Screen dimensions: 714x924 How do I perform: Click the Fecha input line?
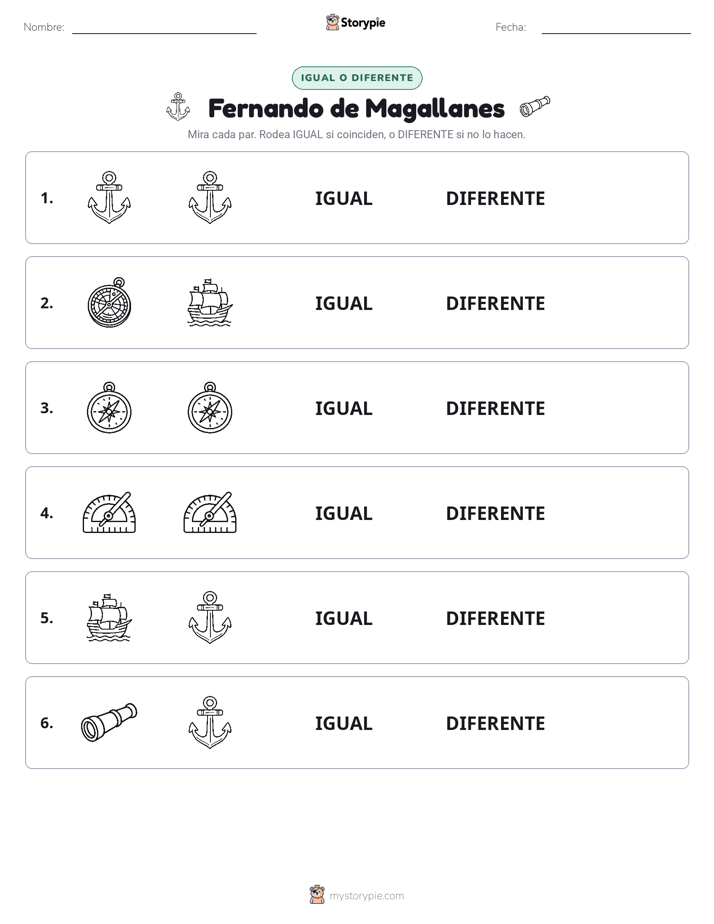[x=616, y=27]
